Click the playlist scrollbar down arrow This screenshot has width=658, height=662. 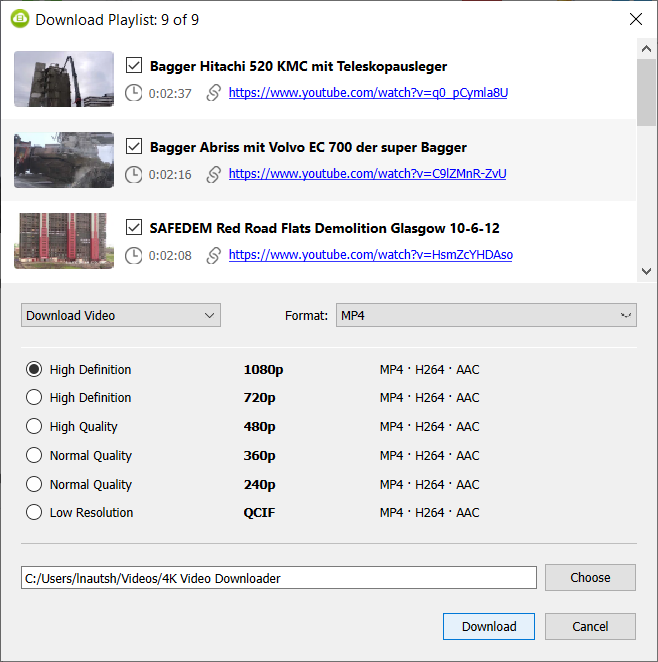point(646,271)
